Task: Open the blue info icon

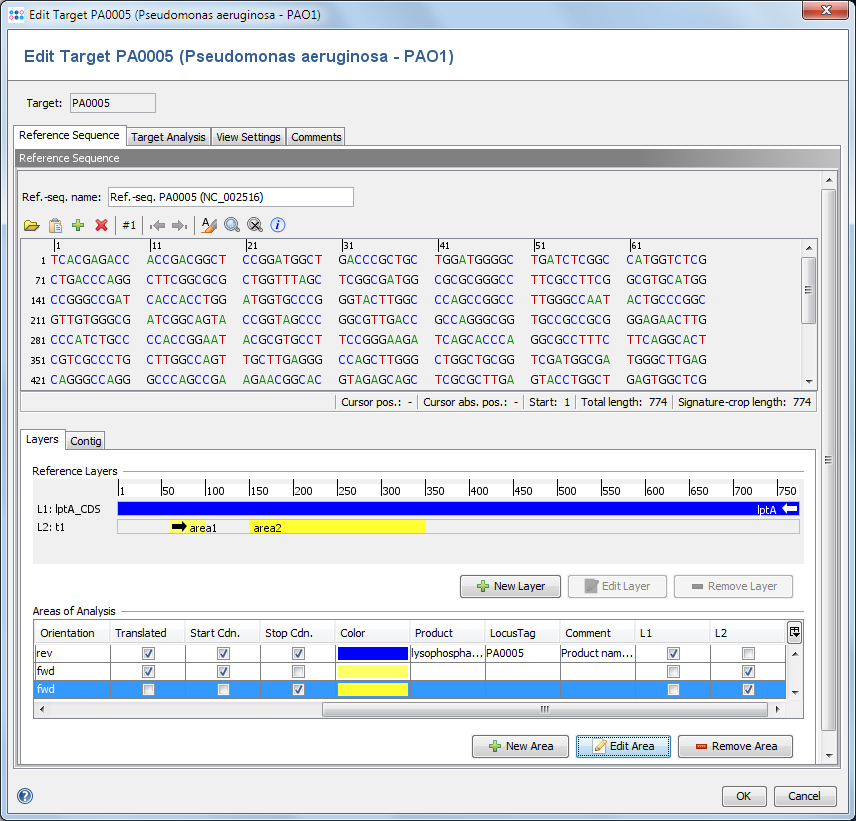Action: [x=279, y=226]
